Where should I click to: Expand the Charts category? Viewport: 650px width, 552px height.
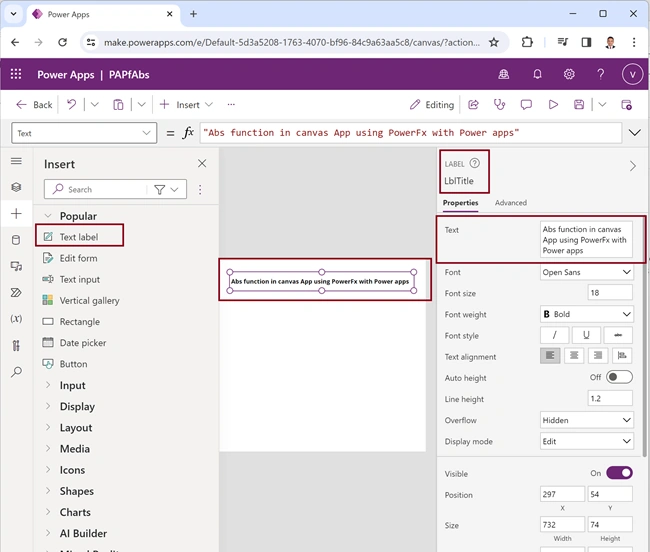click(48, 512)
